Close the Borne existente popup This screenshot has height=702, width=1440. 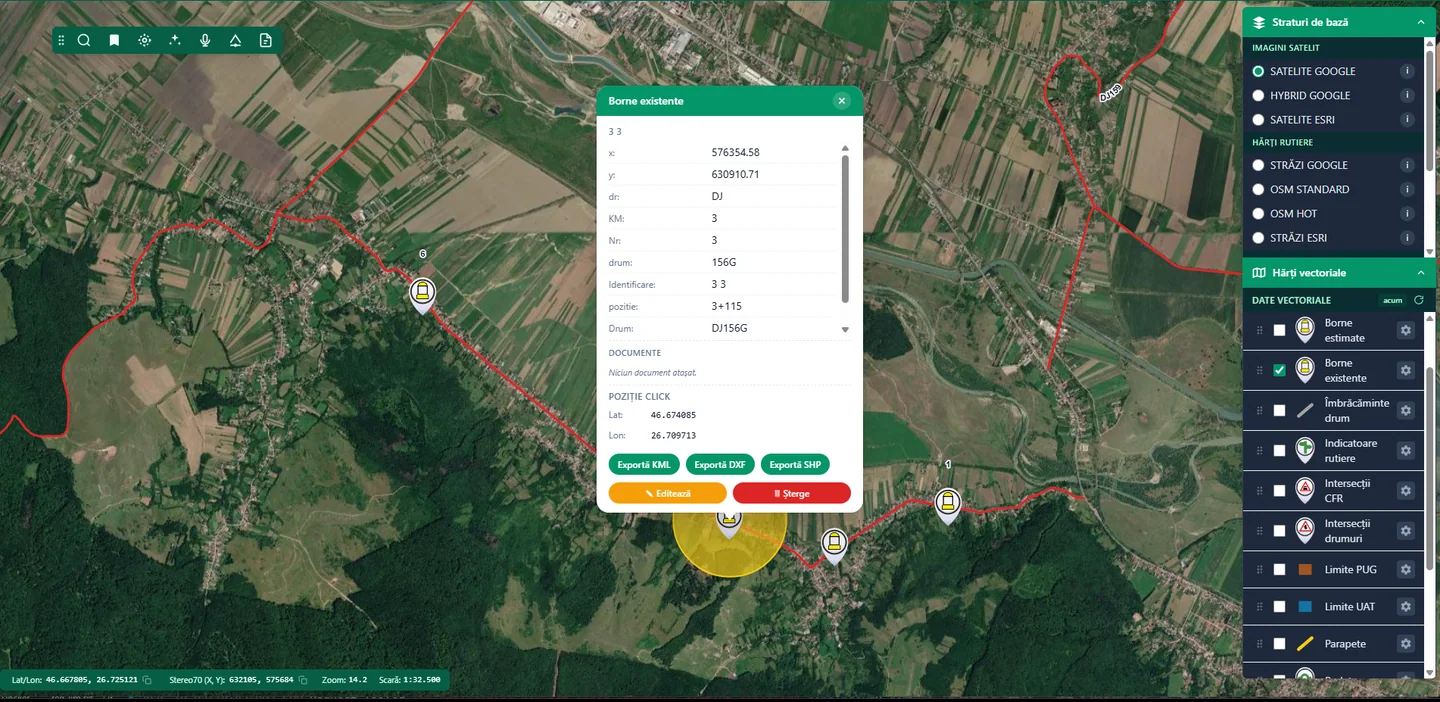pos(842,100)
